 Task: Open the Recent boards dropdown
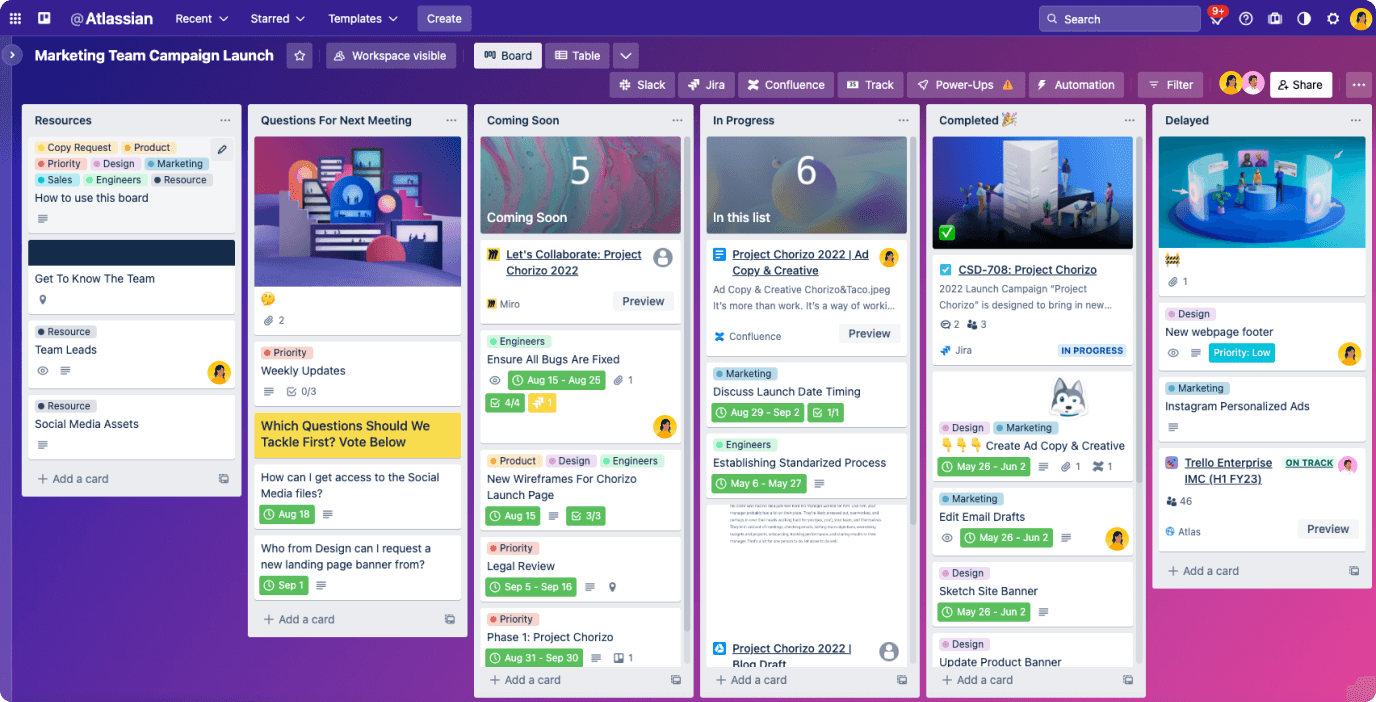click(201, 18)
